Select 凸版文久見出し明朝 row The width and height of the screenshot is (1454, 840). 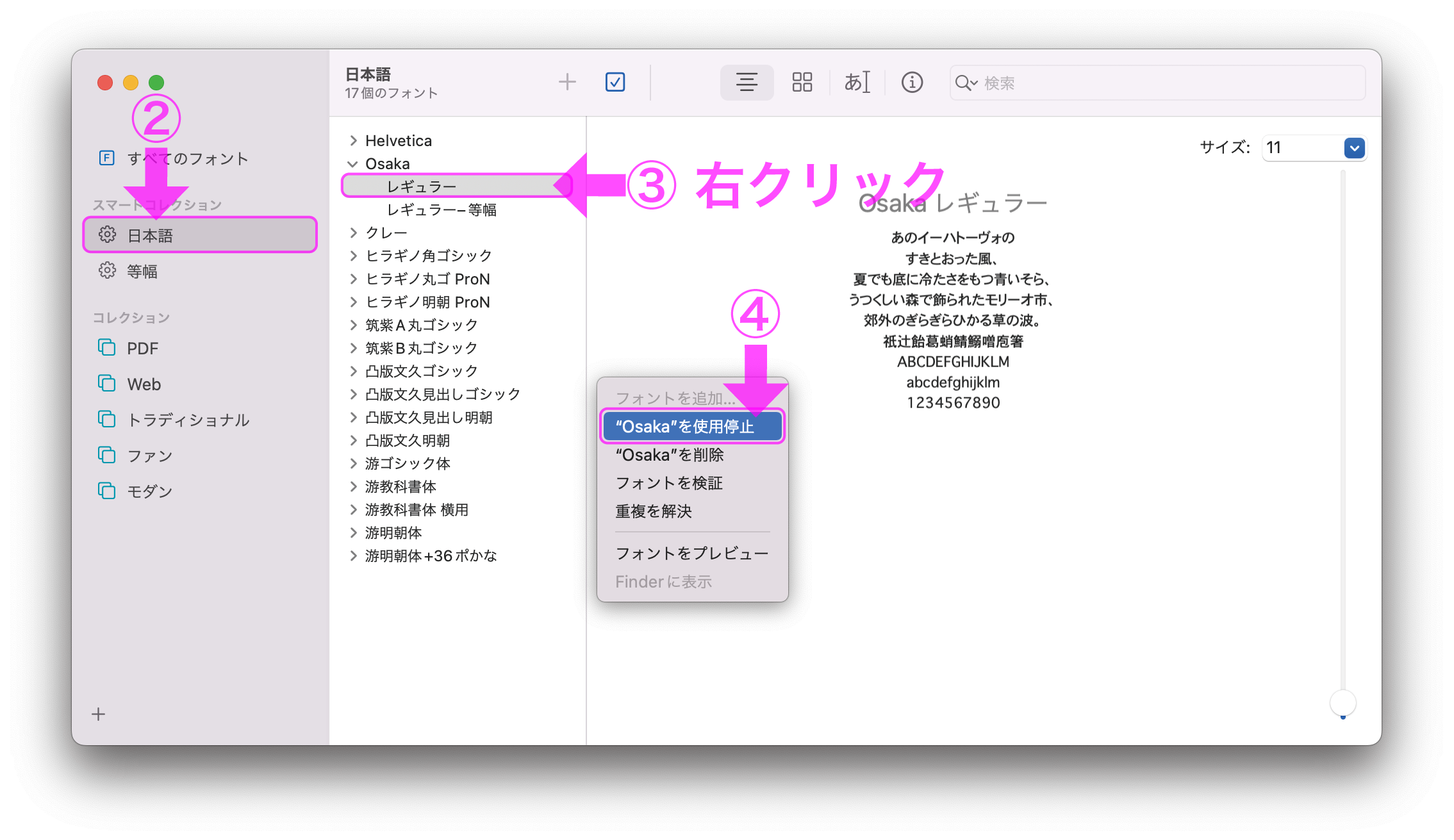click(457, 417)
